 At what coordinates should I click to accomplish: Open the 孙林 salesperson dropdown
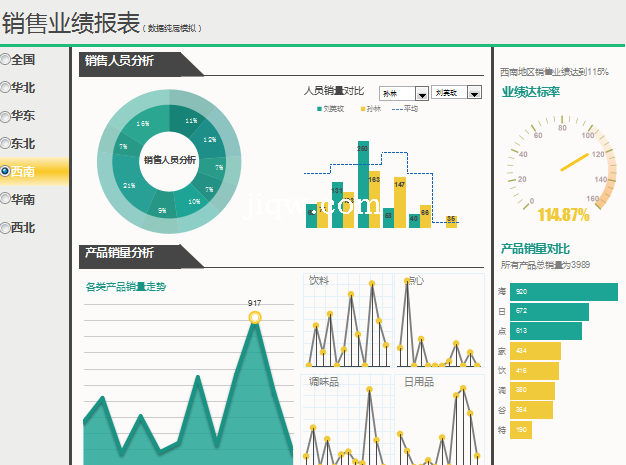point(421,93)
